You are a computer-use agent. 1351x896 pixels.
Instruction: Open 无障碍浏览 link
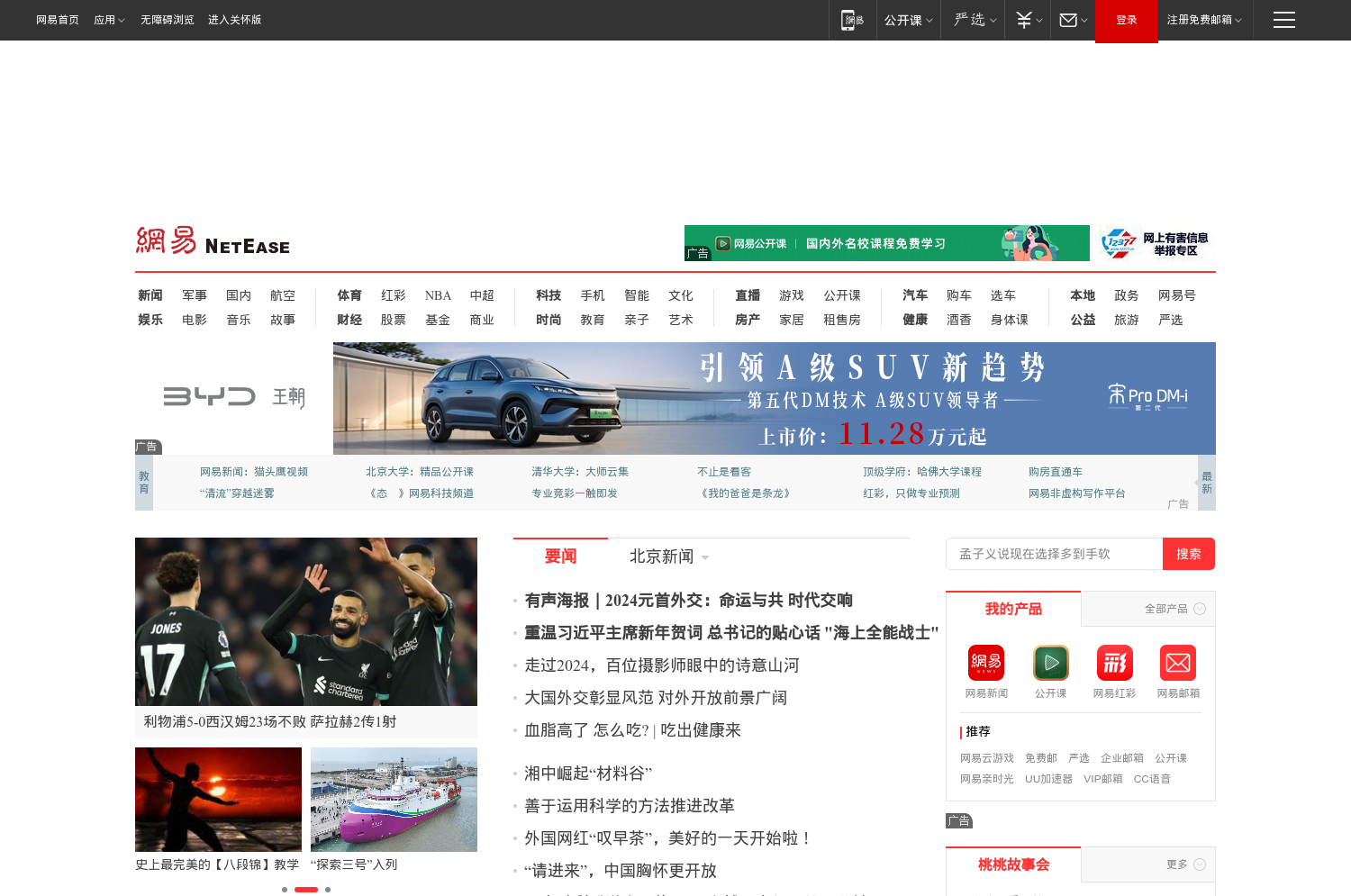(168, 20)
